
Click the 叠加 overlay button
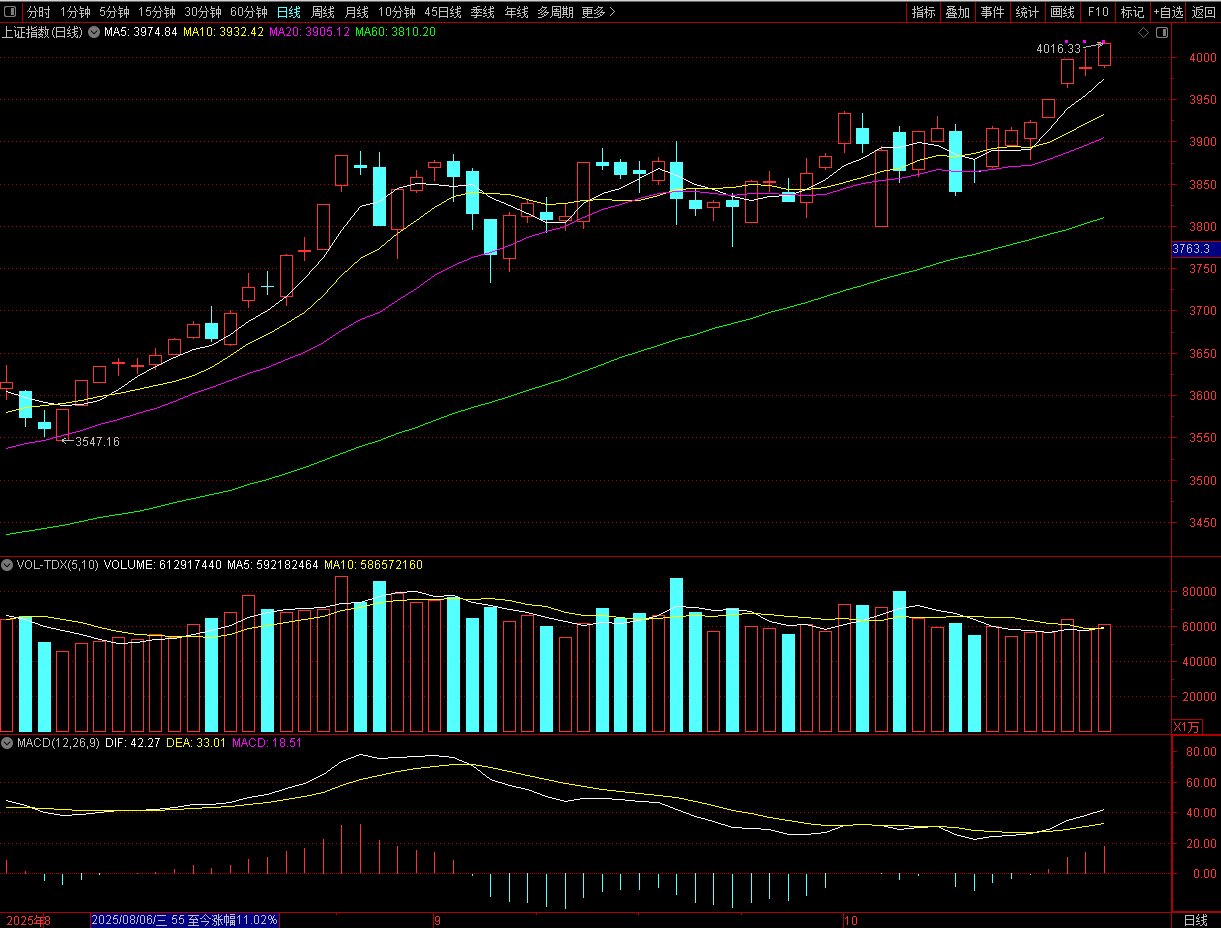[957, 12]
